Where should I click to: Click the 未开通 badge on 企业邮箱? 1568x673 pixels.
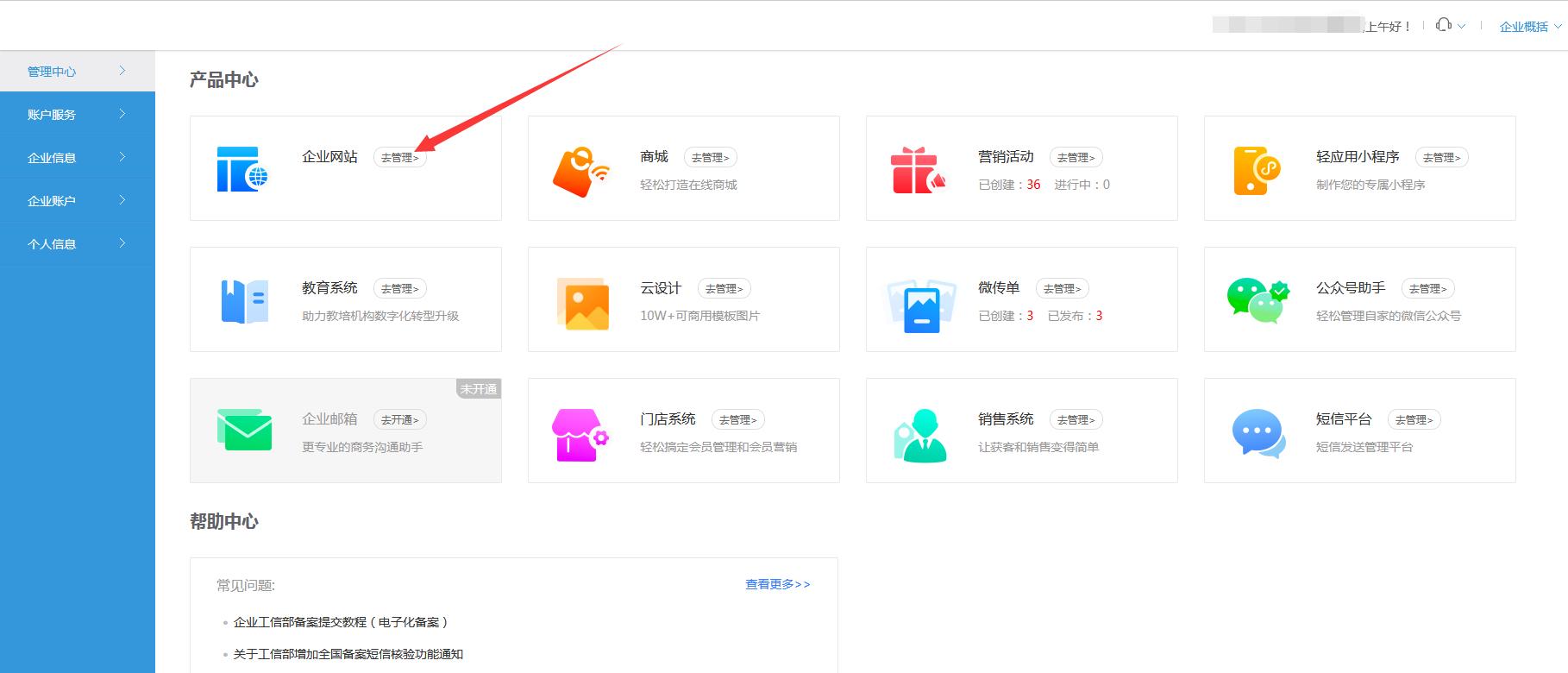pos(479,389)
